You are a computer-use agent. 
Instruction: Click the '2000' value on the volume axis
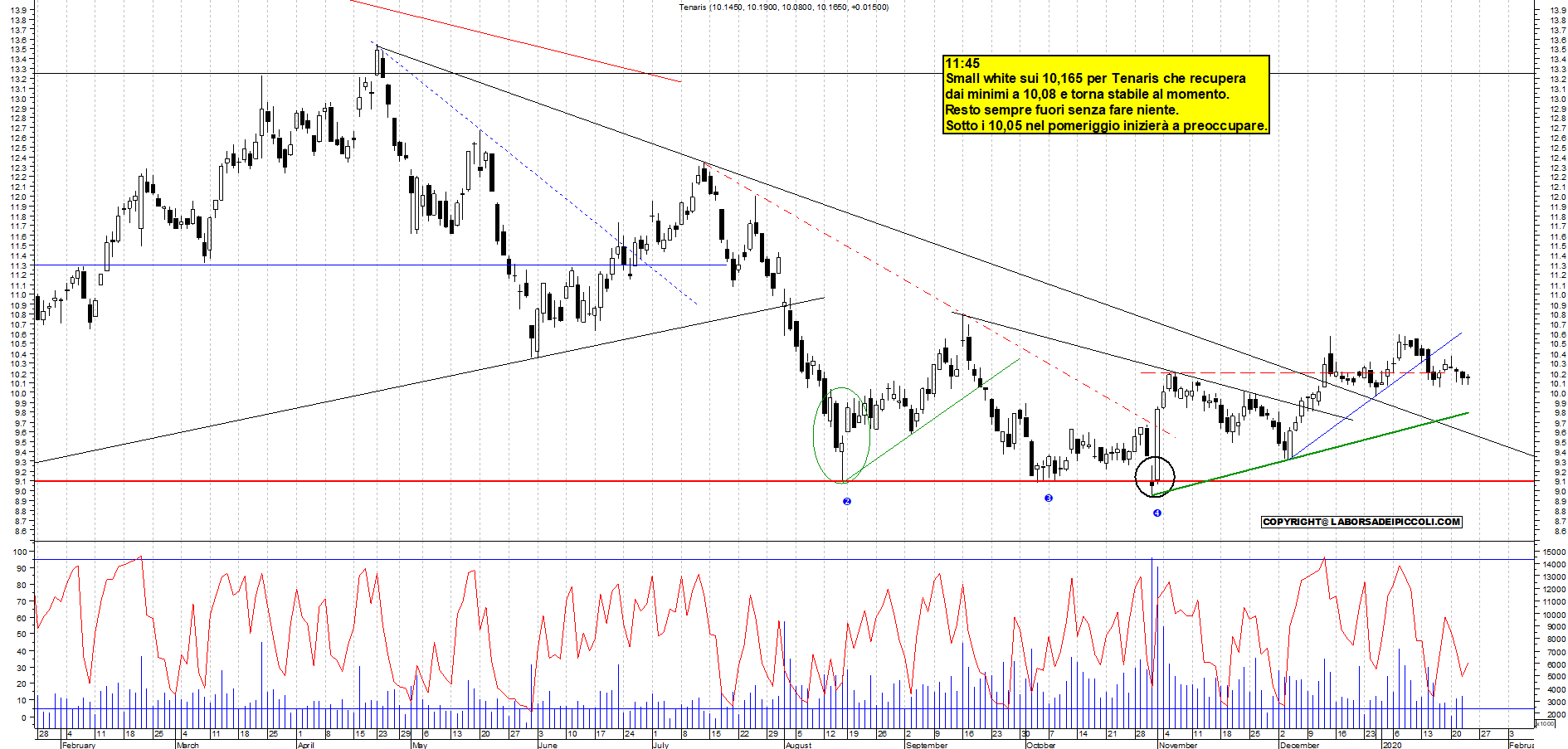(1556, 714)
